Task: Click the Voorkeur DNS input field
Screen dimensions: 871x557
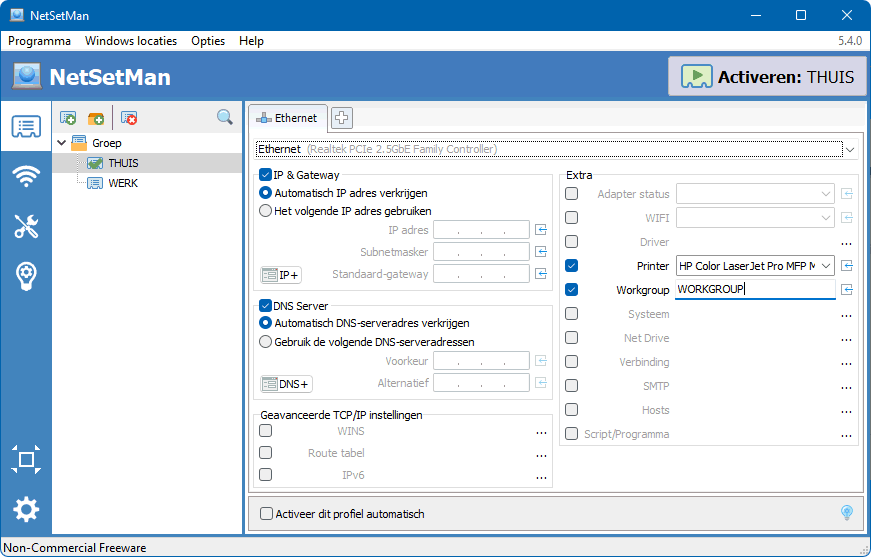Action: coord(481,360)
